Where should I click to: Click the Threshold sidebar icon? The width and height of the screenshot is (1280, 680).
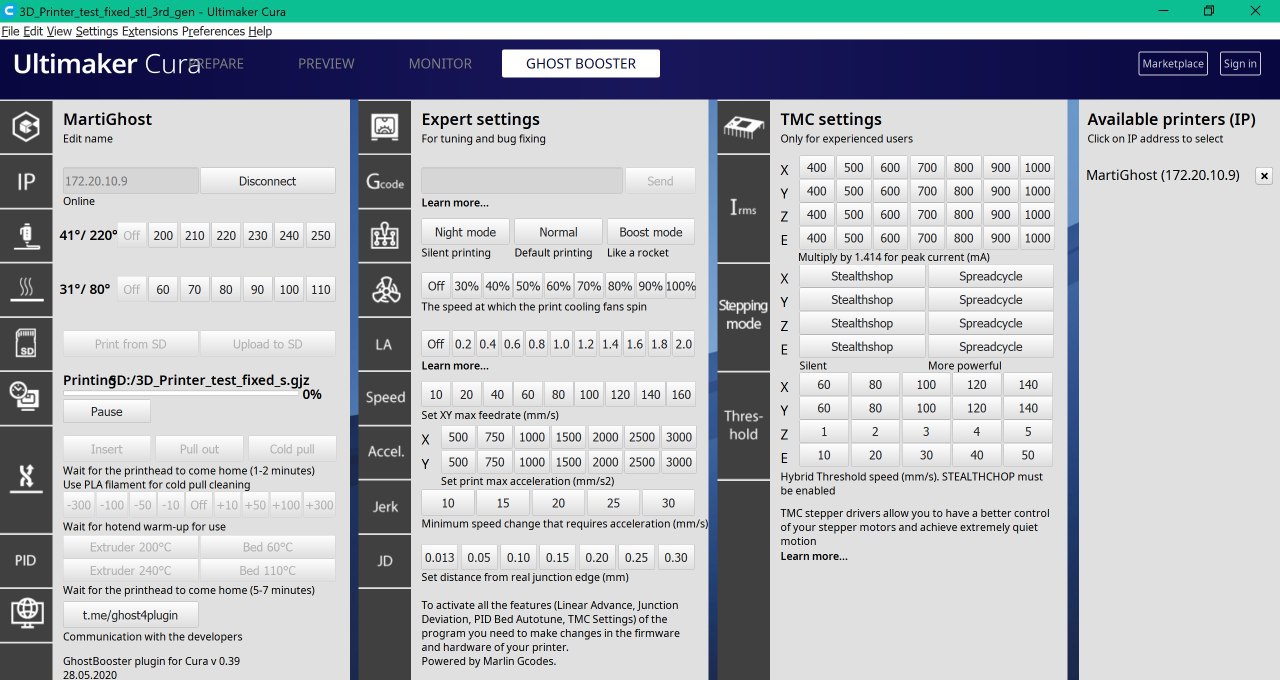coord(744,425)
